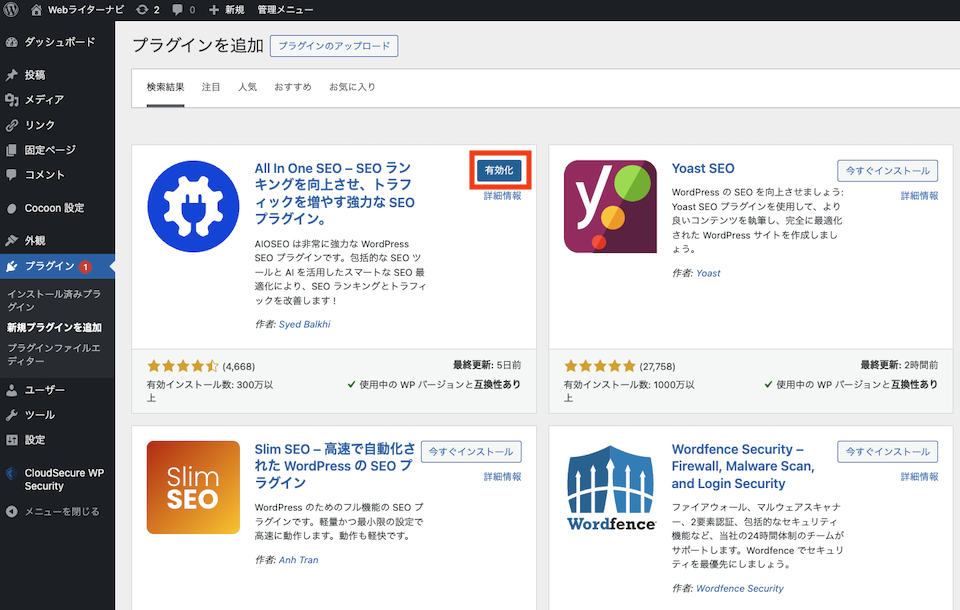This screenshot has height=610, width=960.
Task: Open the Yoast SEO title link
Action: (703, 168)
